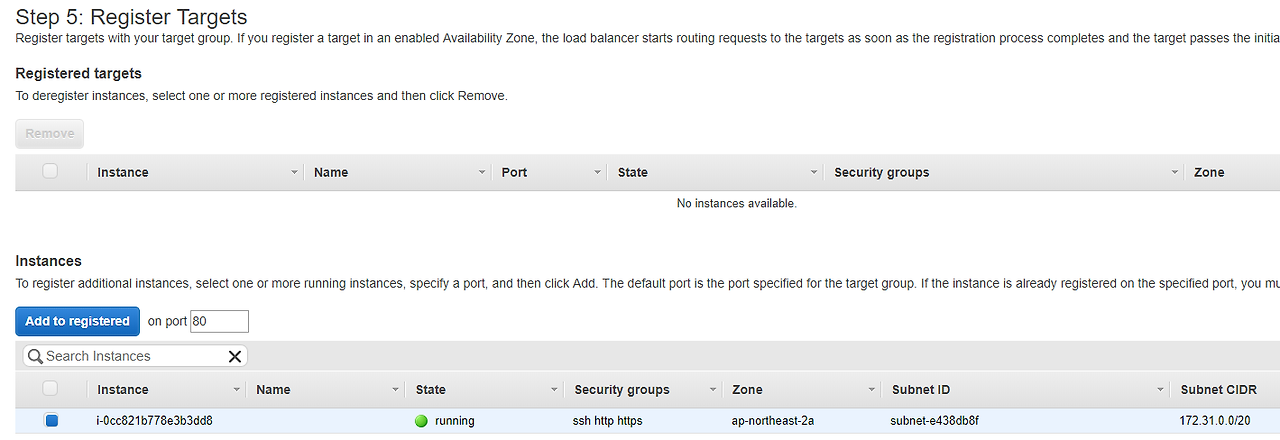Uncheck the i-0cc821b778e3b3dd8 instance checkbox

pos(51,421)
